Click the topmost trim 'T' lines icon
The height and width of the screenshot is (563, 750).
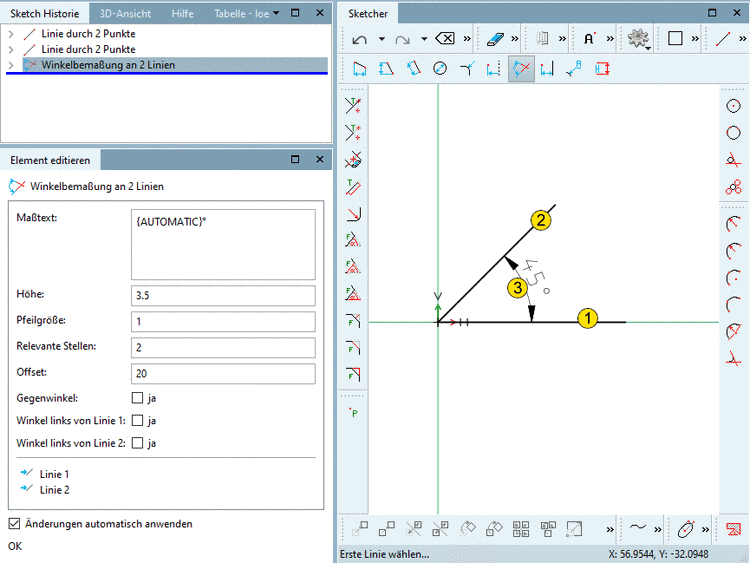(x=353, y=106)
